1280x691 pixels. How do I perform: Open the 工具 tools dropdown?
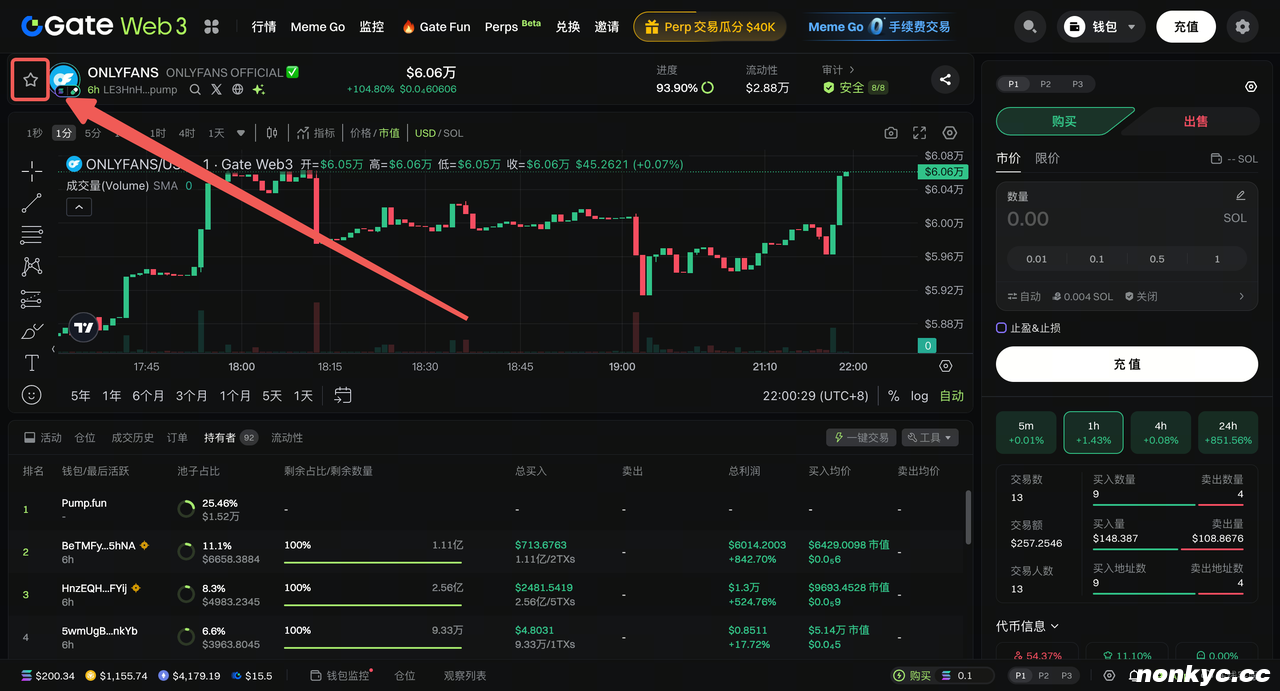930,438
